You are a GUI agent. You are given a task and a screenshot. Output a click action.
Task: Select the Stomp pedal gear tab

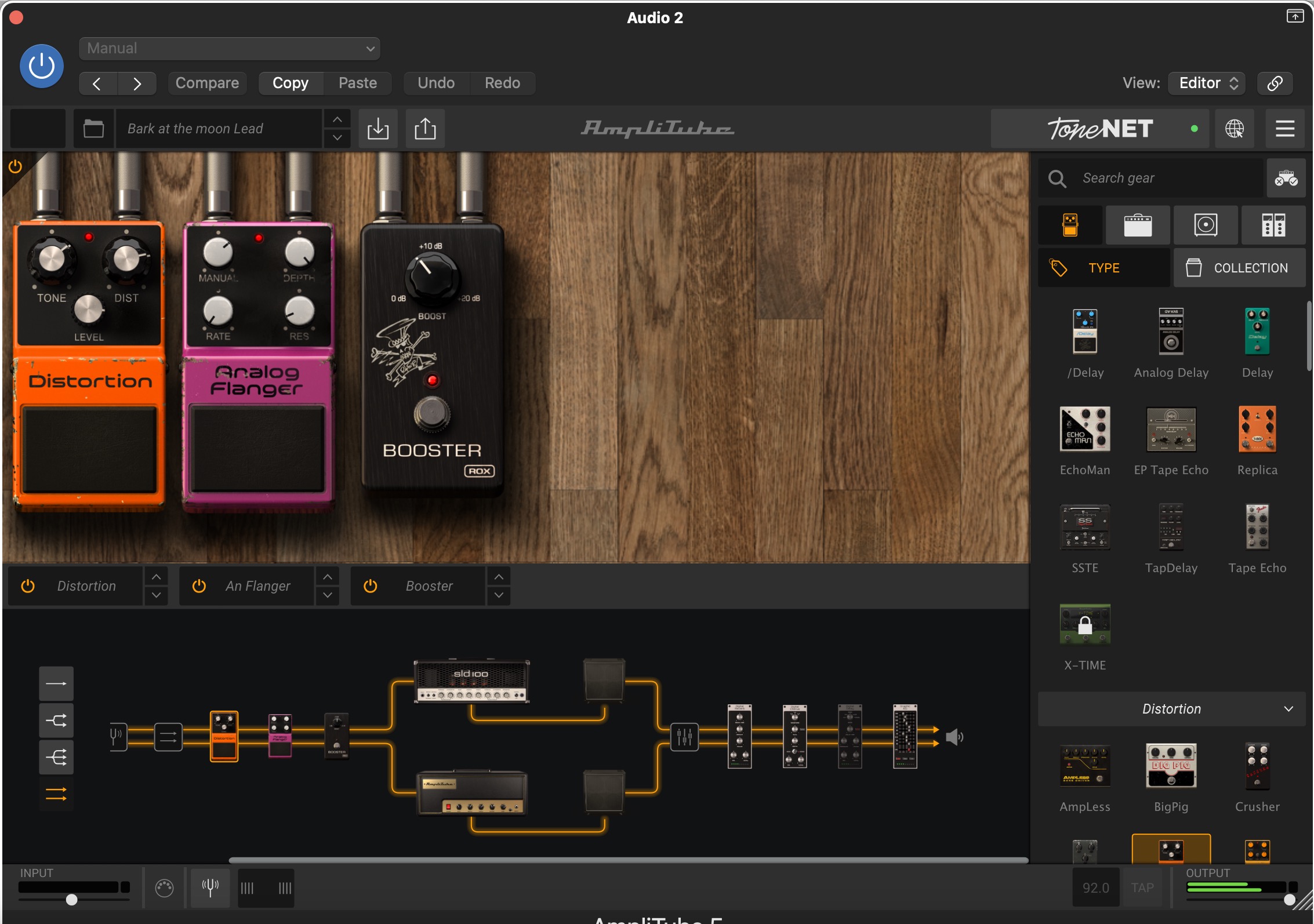tap(1070, 225)
